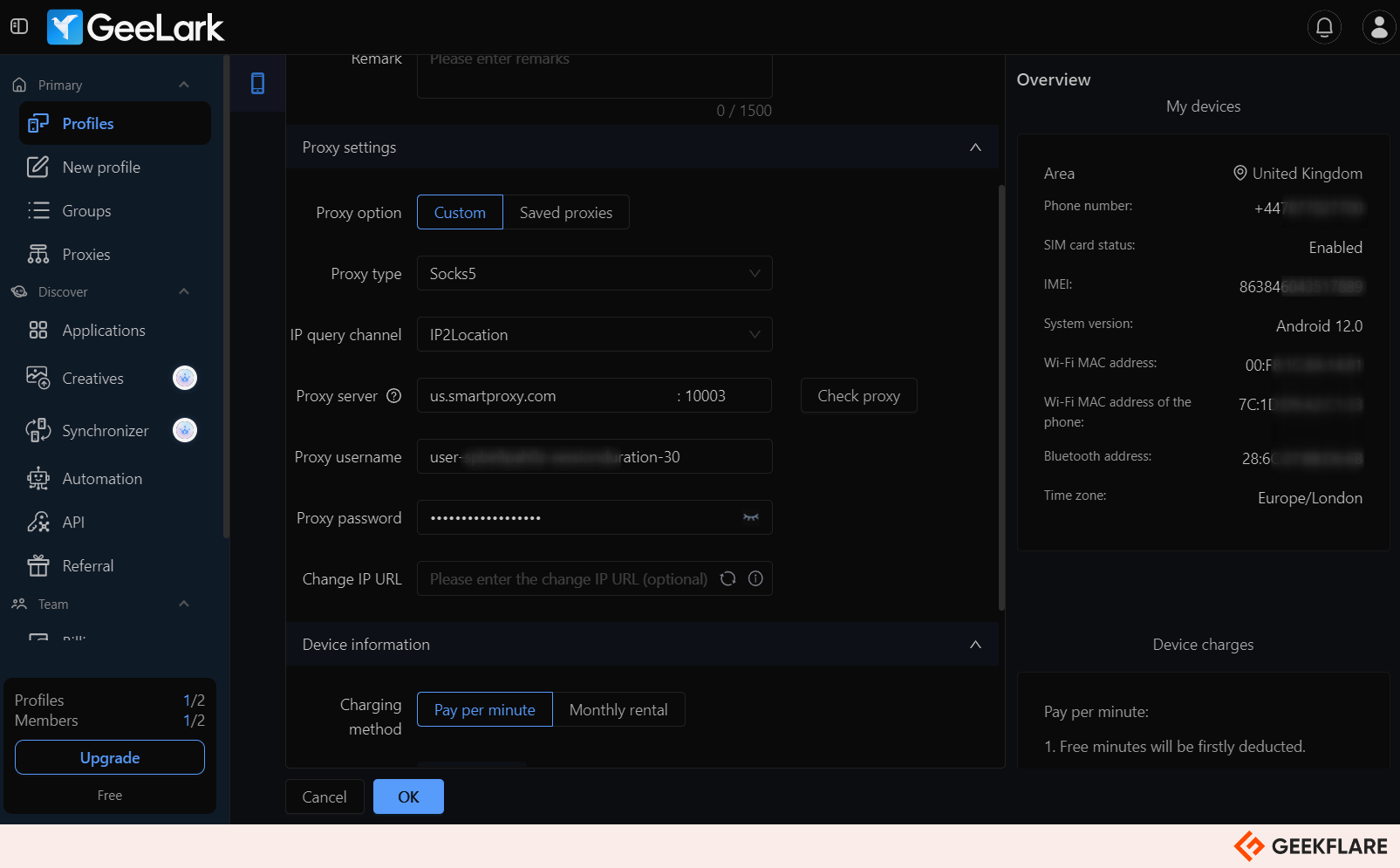
Task: Open API sidebar icon
Action: 38,522
